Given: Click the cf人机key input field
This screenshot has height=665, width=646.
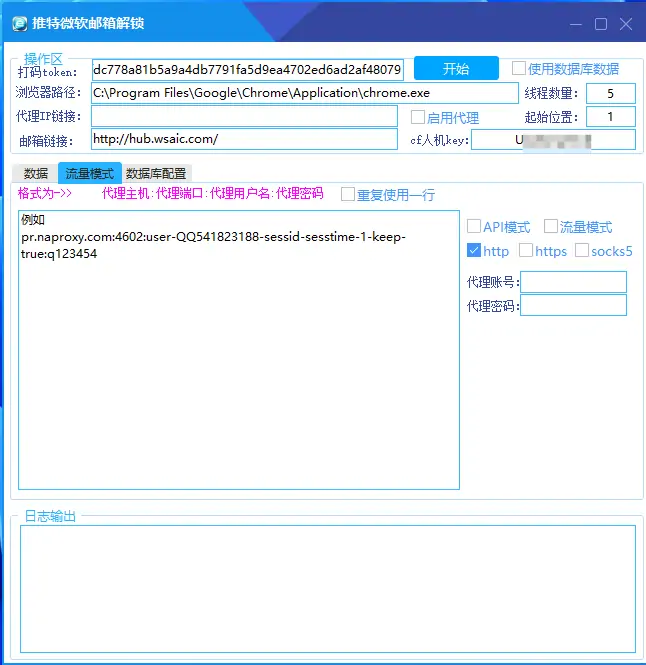Looking at the screenshot, I should point(554,140).
